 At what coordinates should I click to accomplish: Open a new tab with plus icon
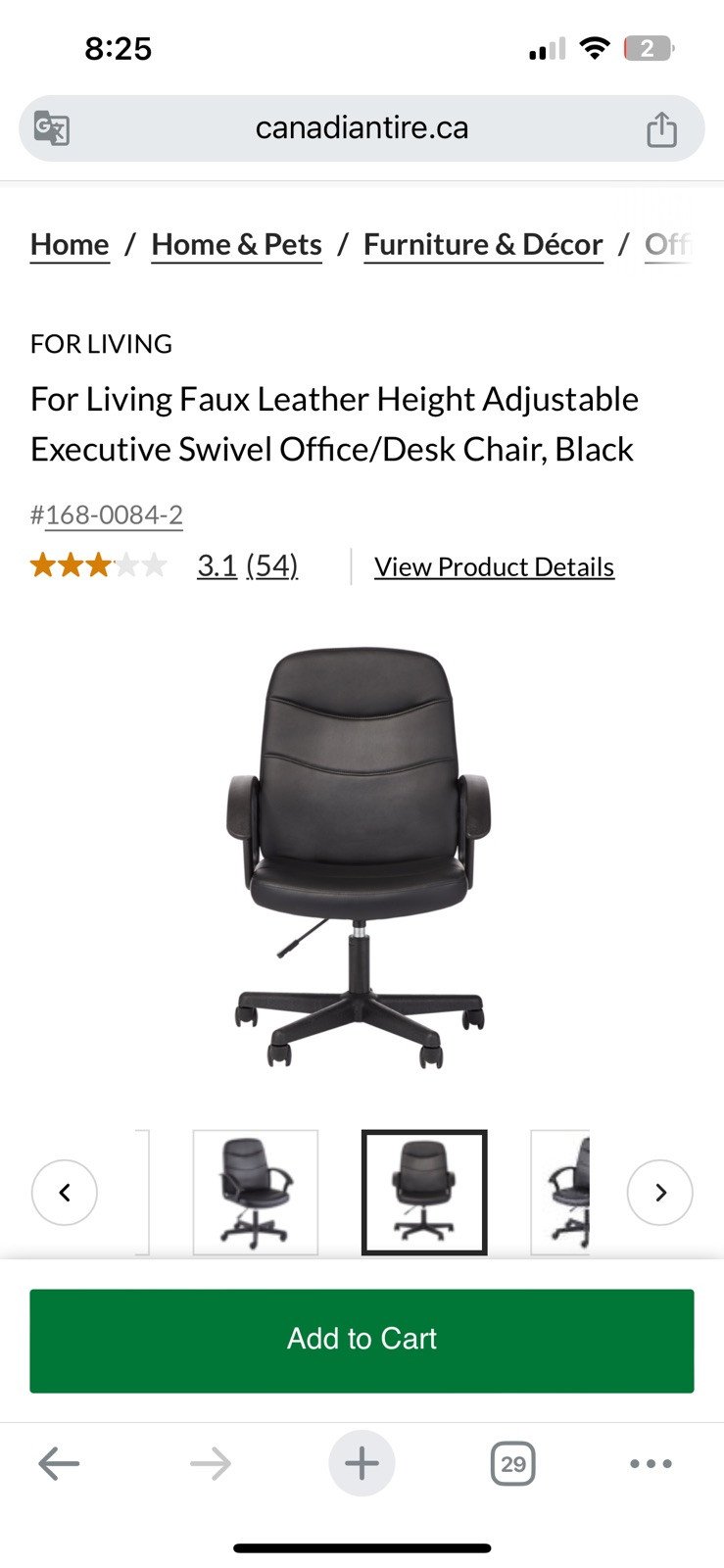(x=362, y=1464)
